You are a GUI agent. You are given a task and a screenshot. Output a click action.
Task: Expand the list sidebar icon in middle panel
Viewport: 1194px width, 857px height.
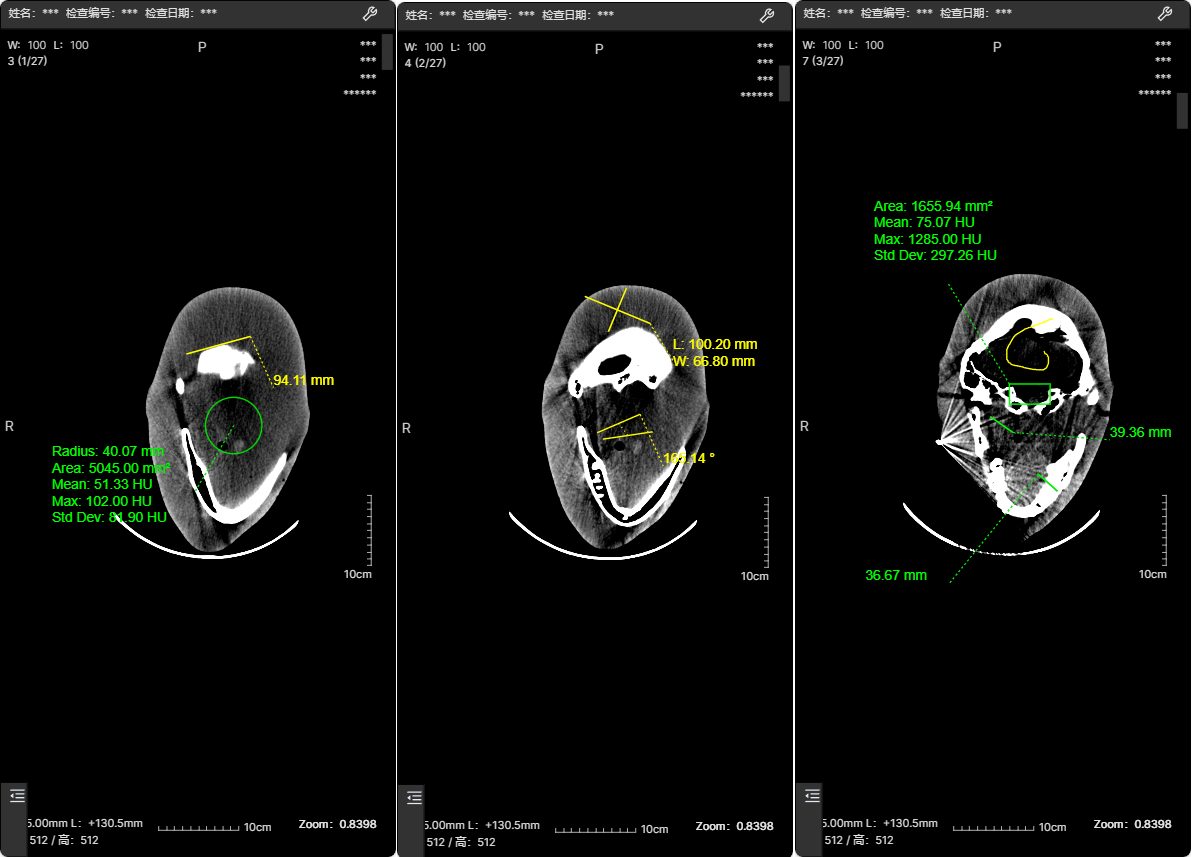point(414,797)
